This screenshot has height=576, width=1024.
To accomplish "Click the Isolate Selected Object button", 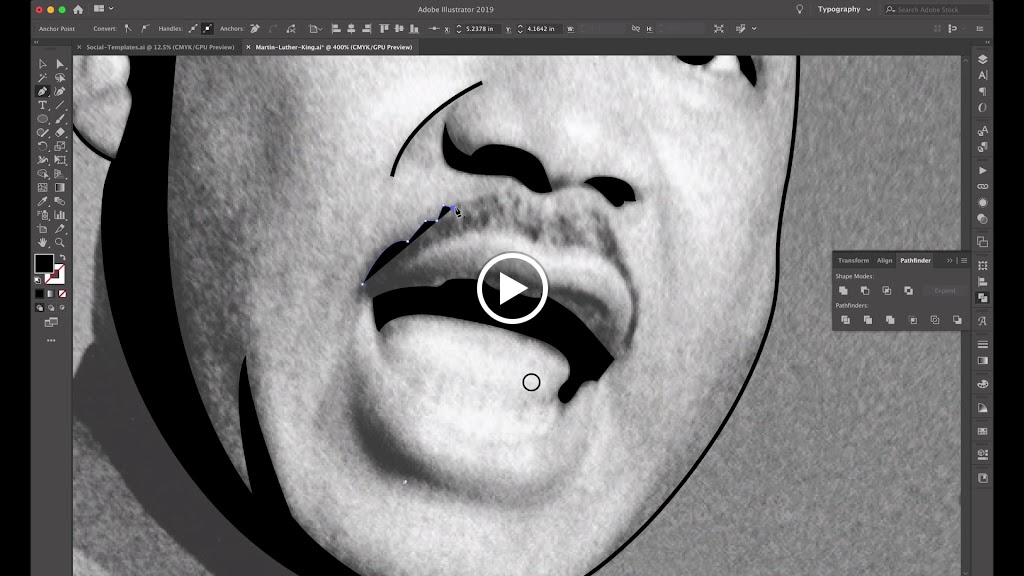I will (719, 29).
